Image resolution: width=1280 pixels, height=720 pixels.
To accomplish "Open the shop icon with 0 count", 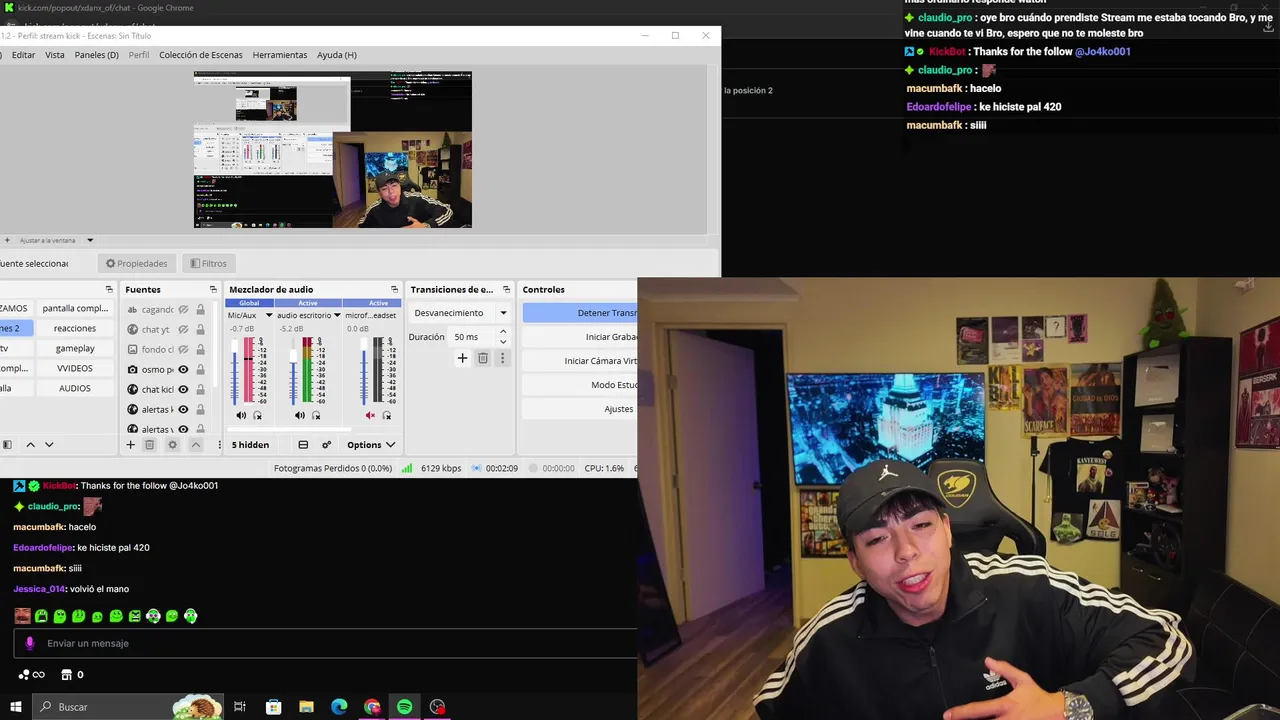I will coord(73,675).
